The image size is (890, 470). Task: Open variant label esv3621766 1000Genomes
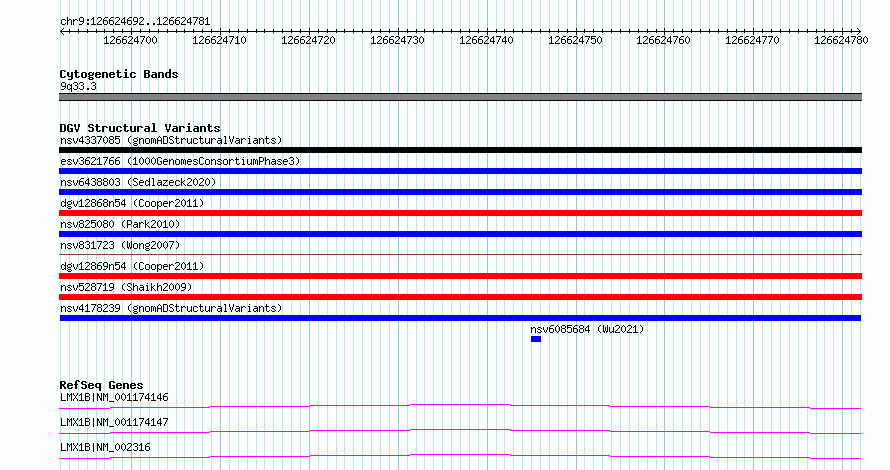click(180, 161)
